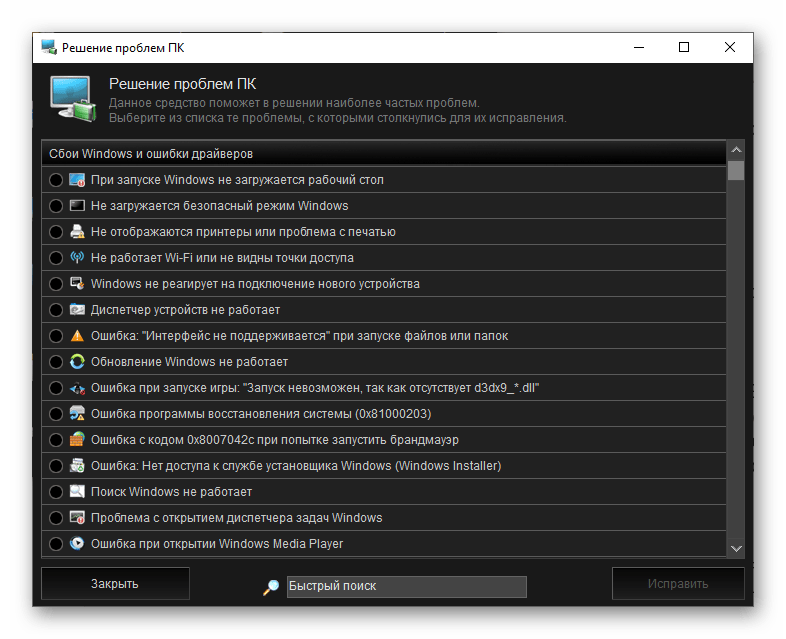Image resolution: width=786 pixels, height=639 pixels.
Task: Select radio for printers not displayed problem
Action: click(x=56, y=232)
